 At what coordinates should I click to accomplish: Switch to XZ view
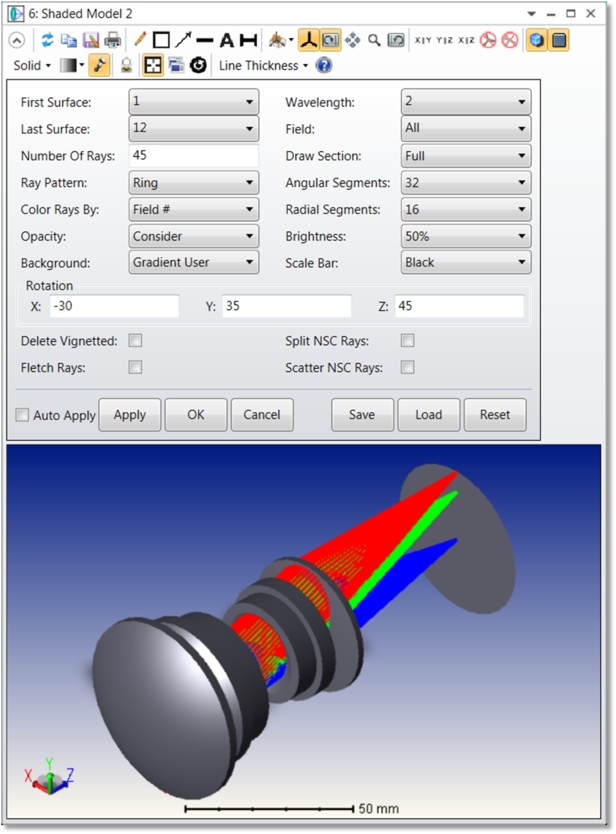467,40
